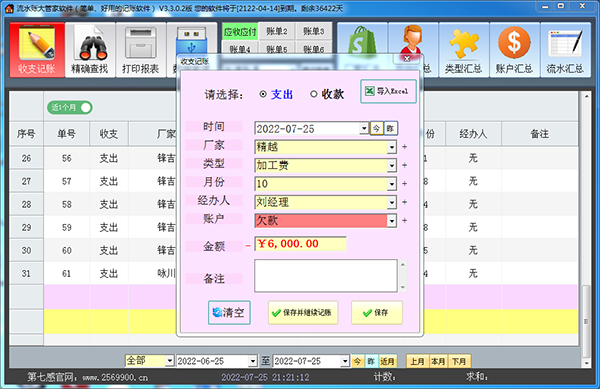Click bottom bar 昨 filter button
The height and width of the screenshot is (389, 600).
371,361
